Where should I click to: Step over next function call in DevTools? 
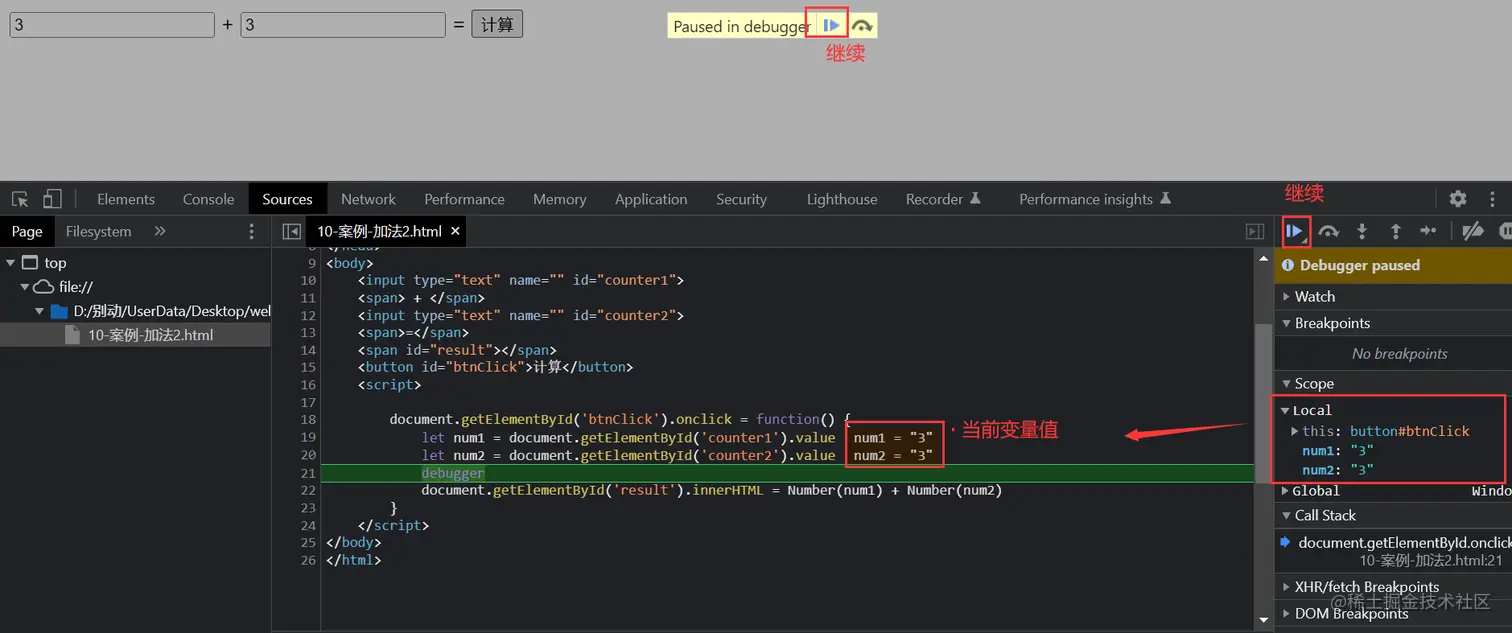(x=1328, y=231)
